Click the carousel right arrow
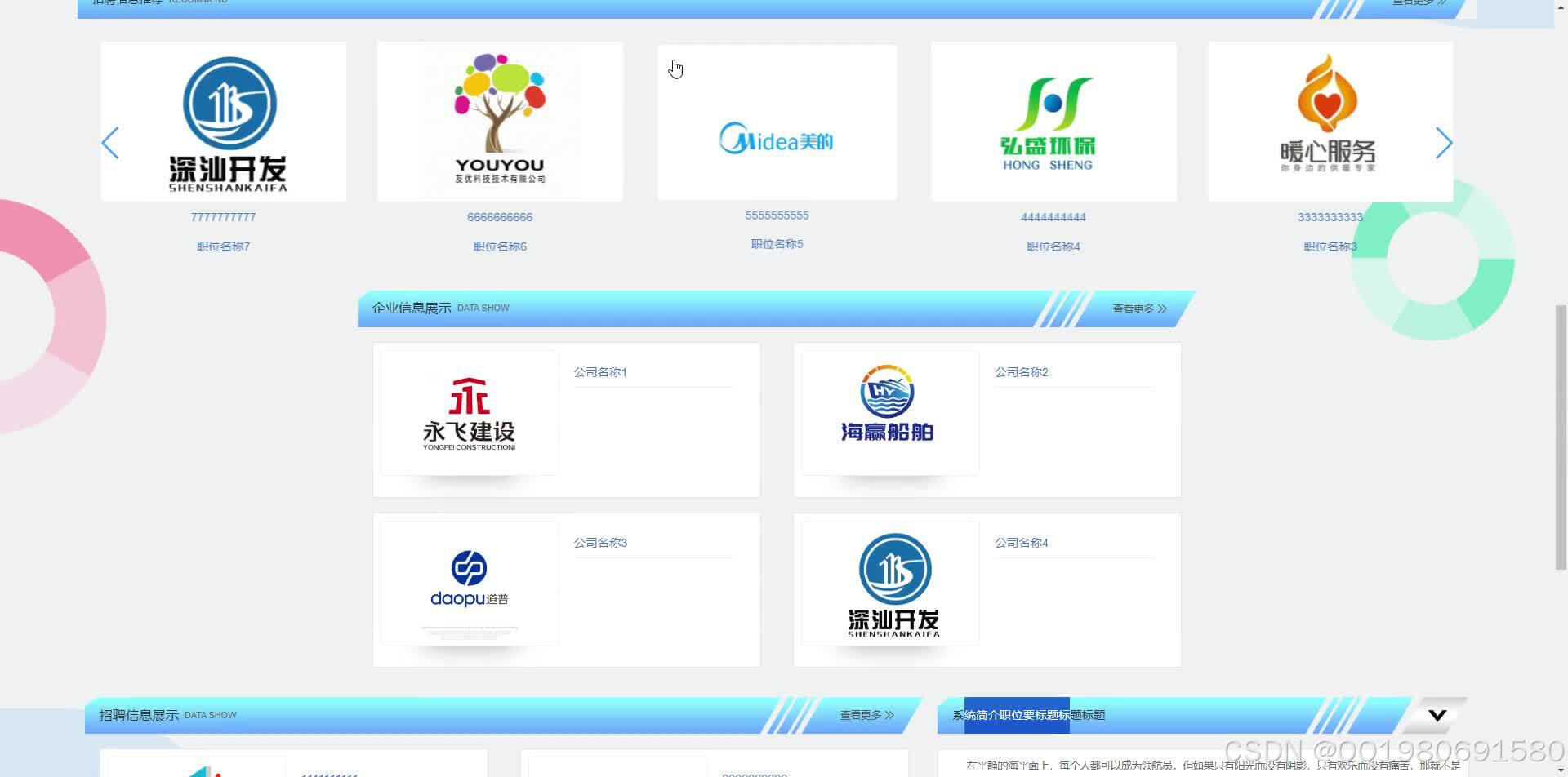 (1445, 143)
